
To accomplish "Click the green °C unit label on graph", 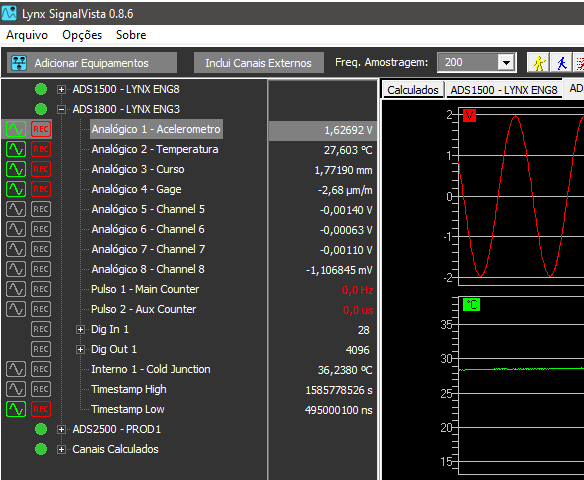I will click(x=472, y=305).
